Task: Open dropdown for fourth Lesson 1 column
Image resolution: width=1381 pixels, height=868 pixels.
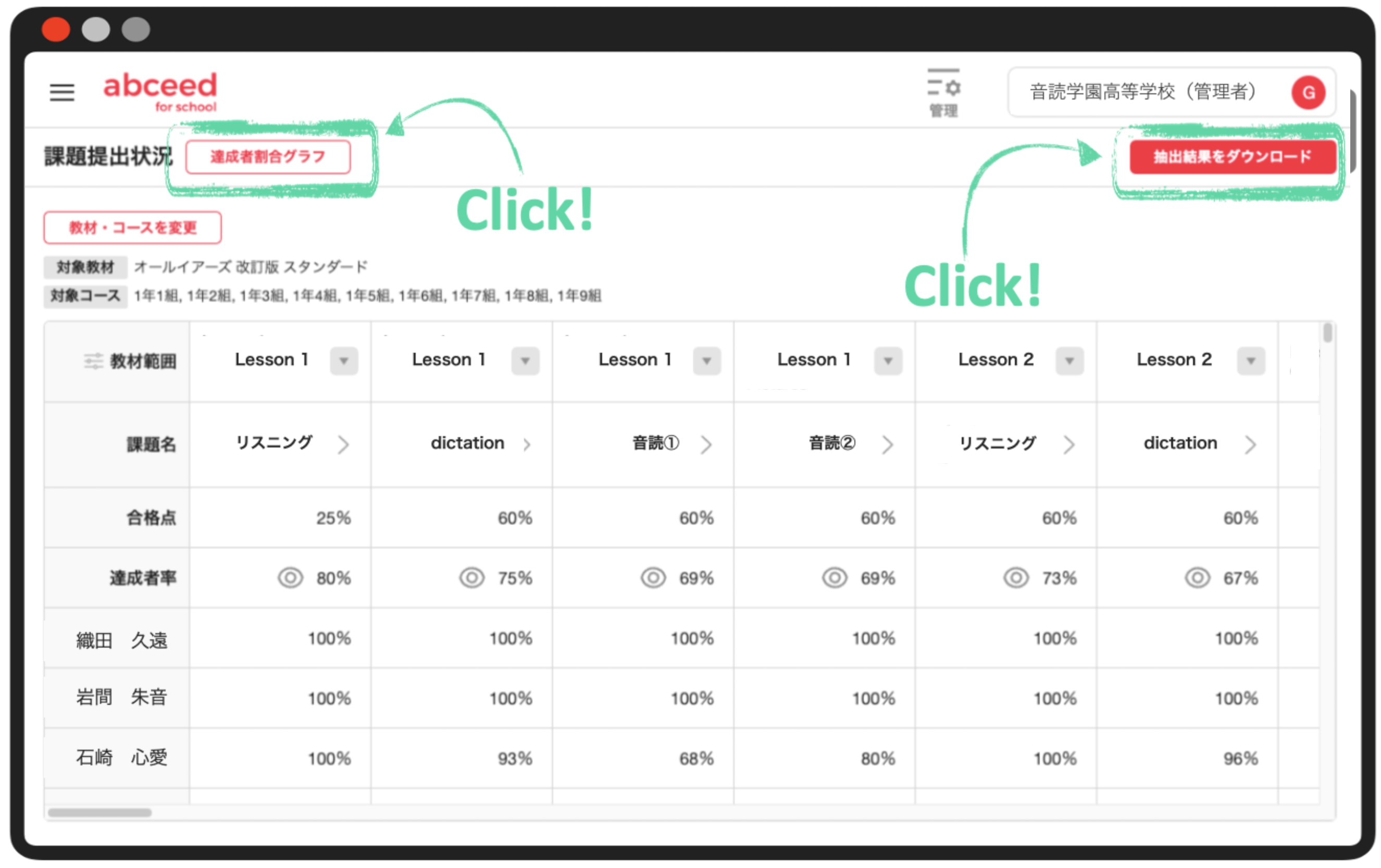Action: [887, 361]
